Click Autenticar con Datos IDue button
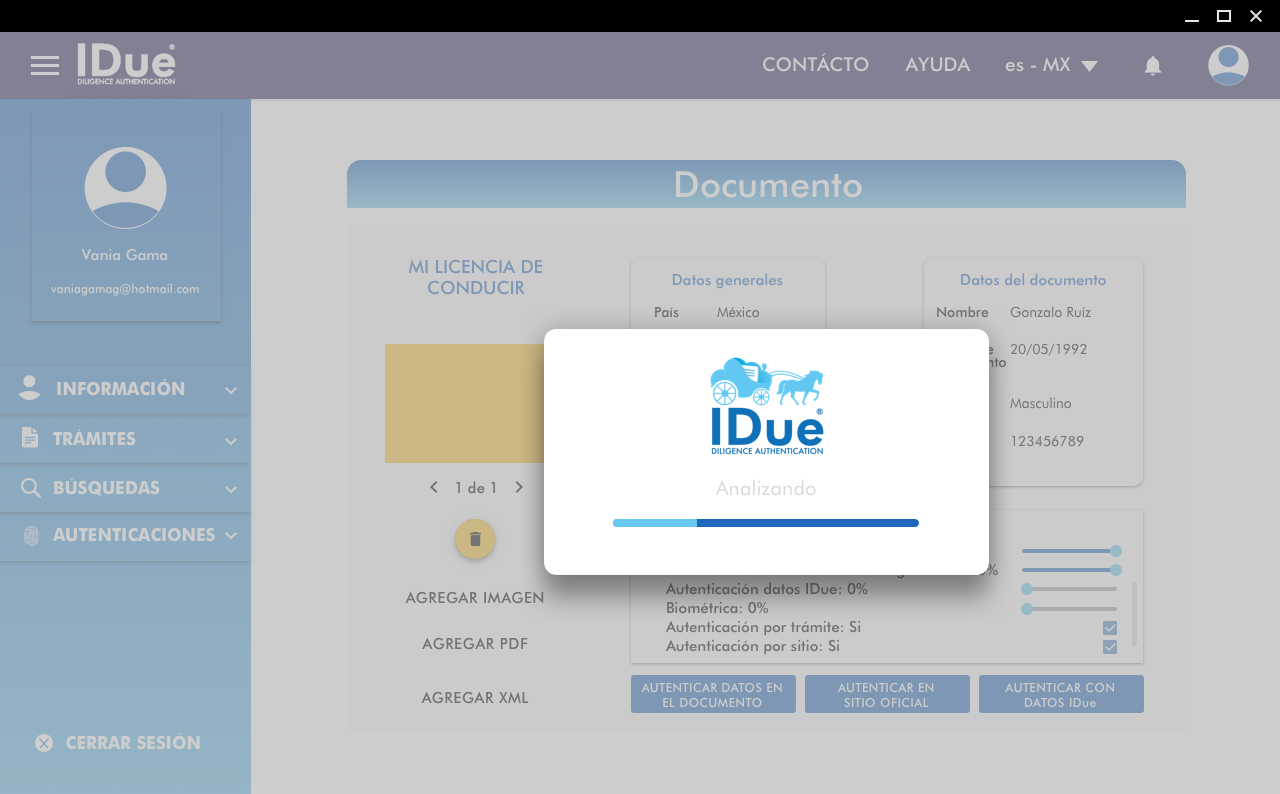Screen dimensions: 1280x794 [1060, 694]
